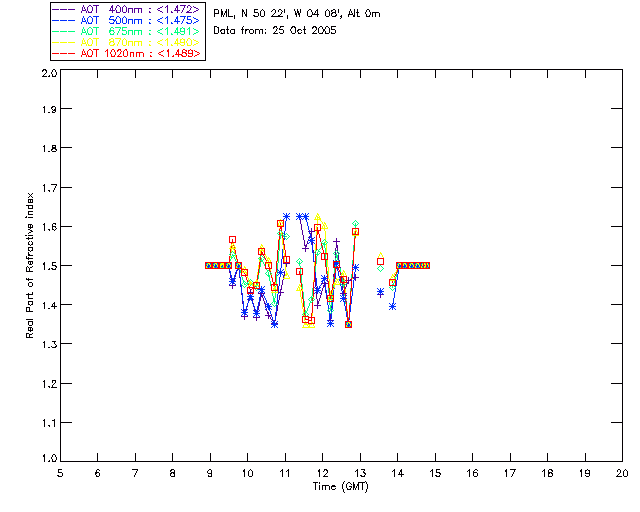
Task: Click the AOT 1020nm legend entry
Action: (x=126, y=53)
